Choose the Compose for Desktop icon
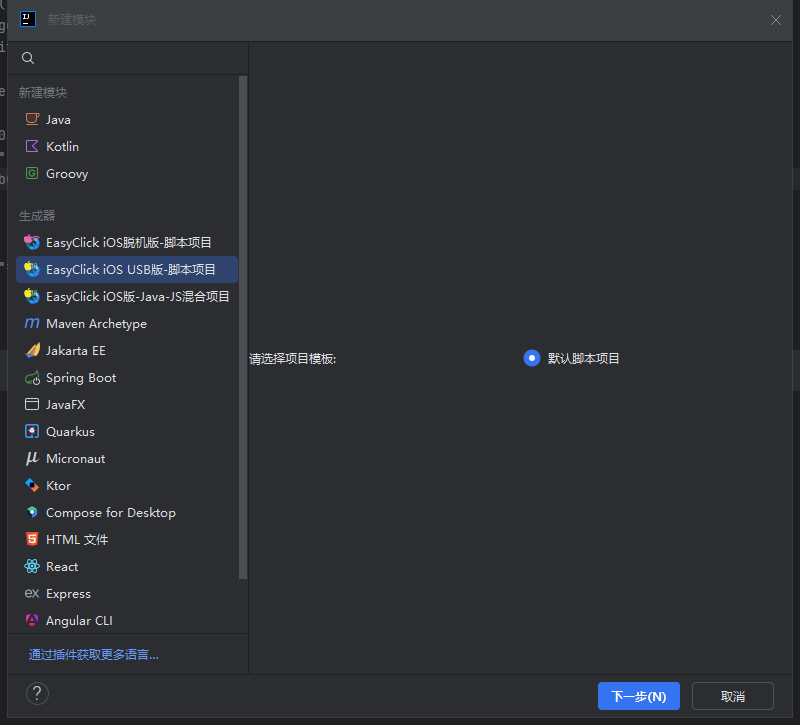This screenshot has width=800, height=725. click(32, 513)
